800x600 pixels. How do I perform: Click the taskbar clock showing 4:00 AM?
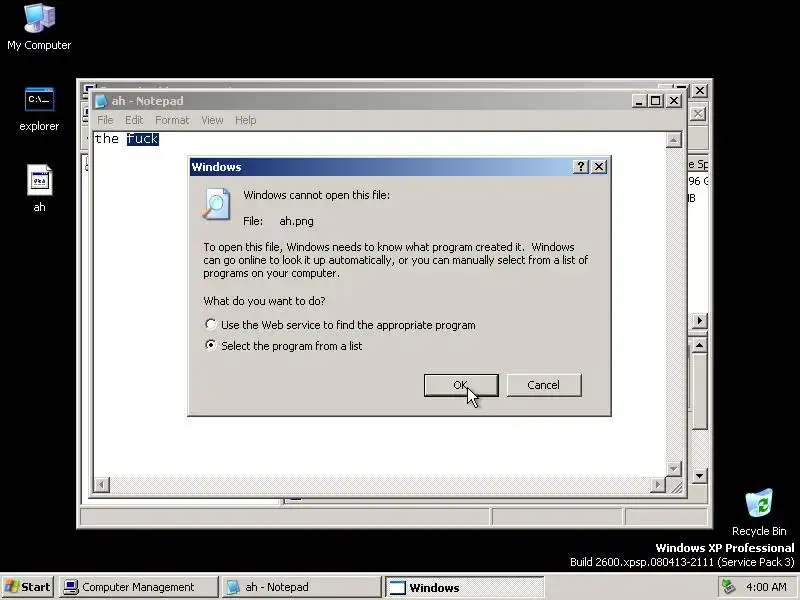pyautogui.click(x=766, y=587)
